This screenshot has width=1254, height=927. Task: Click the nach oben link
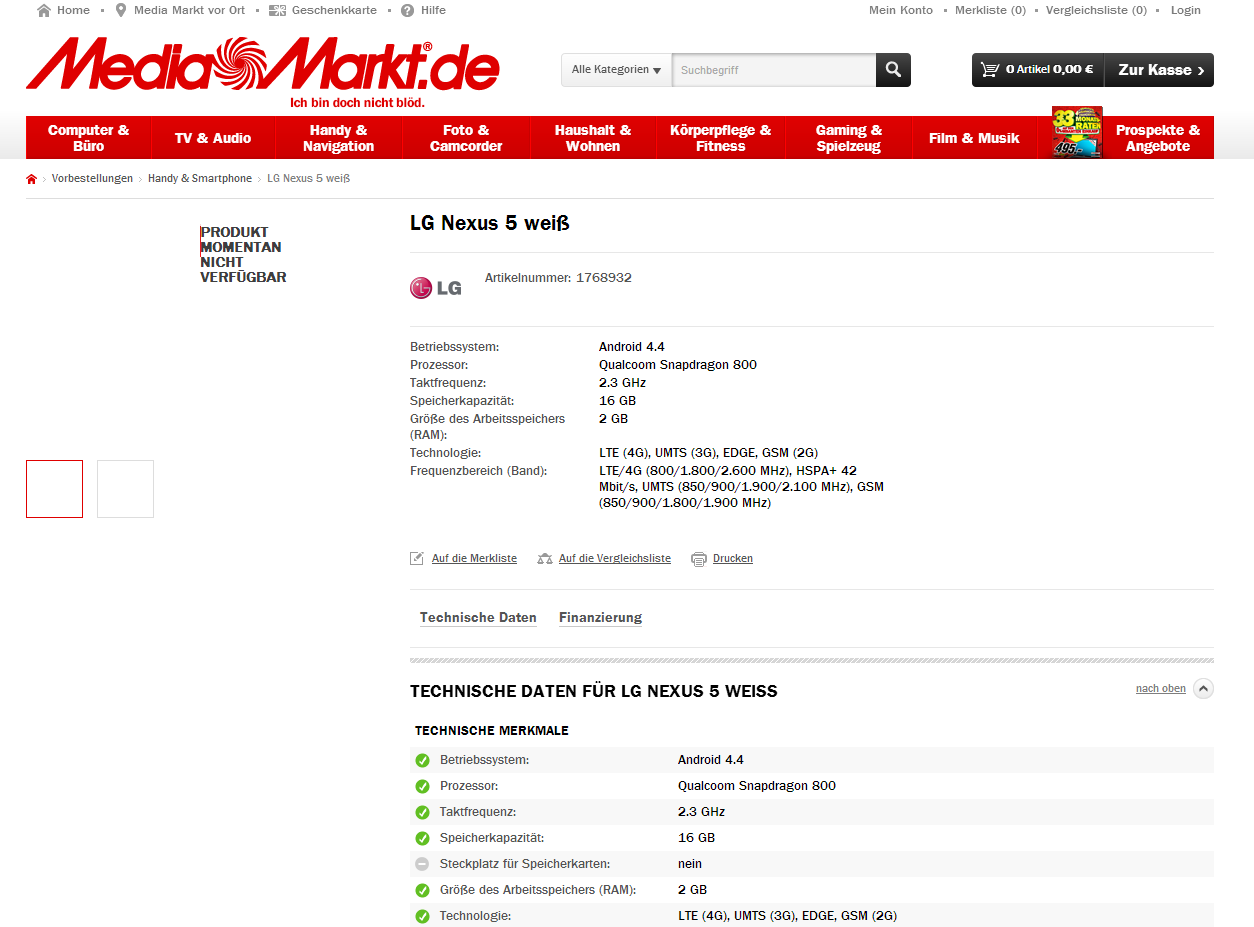point(1161,689)
